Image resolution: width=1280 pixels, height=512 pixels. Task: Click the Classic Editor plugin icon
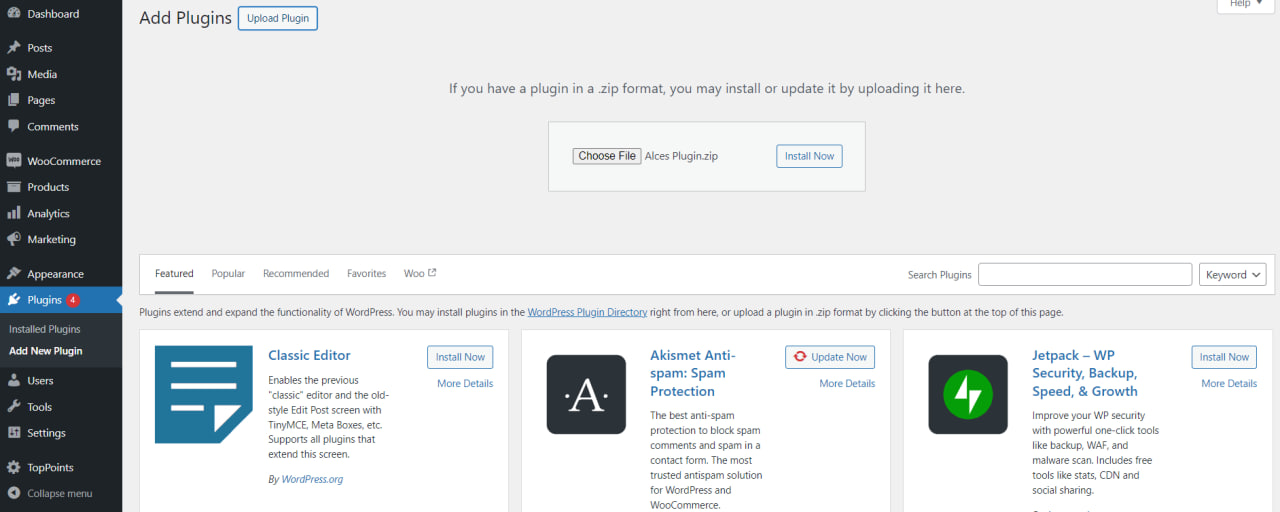203,394
